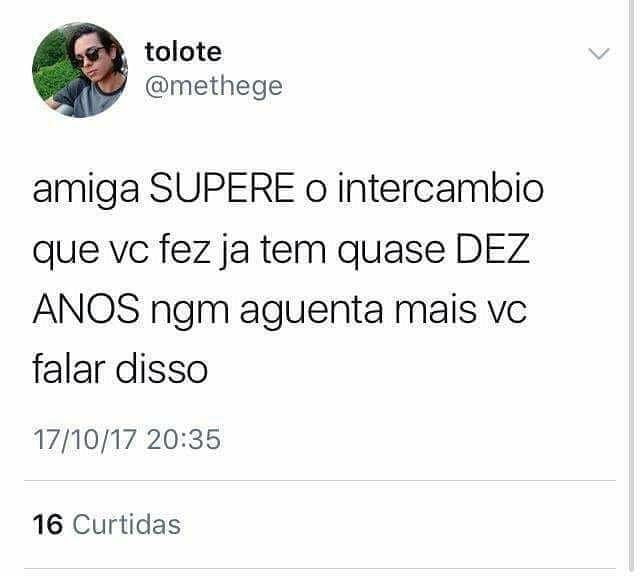Screen dimensions: 640x576
Task: Open tolote's profile picture
Action: coord(80,70)
